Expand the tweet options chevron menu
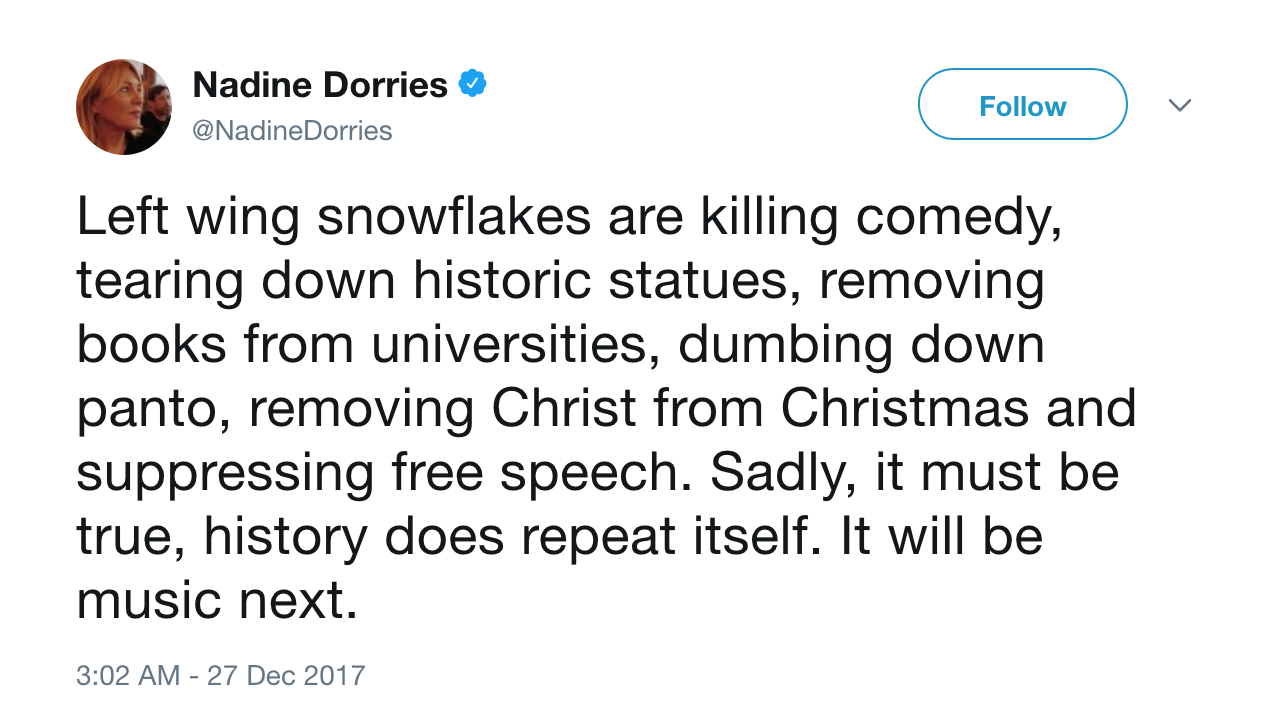 1180,105
